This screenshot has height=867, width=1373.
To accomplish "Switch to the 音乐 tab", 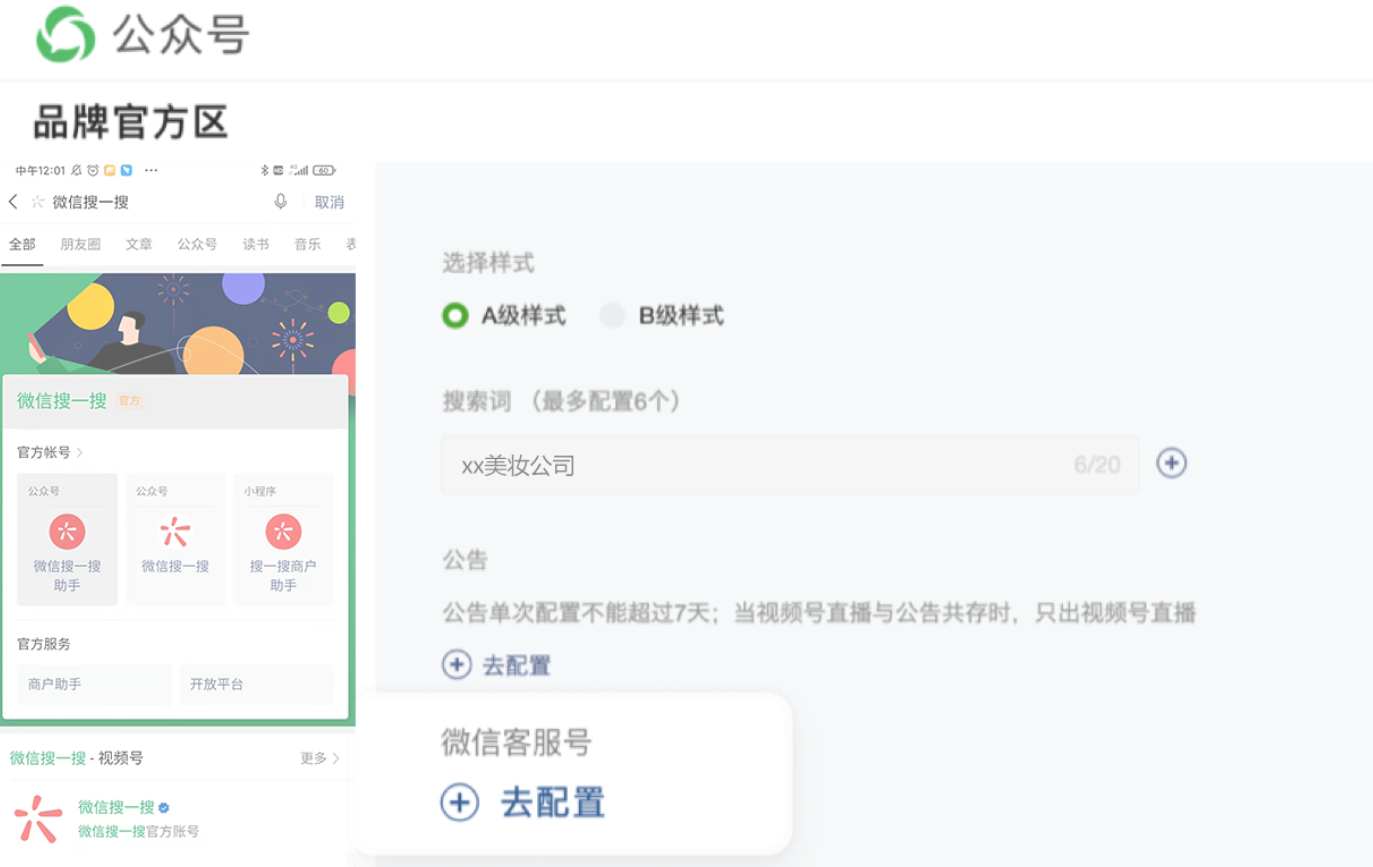I will click(307, 244).
